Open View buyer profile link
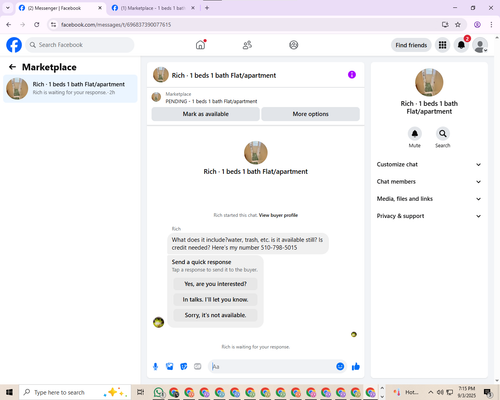The image size is (500, 400). coord(278,215)
